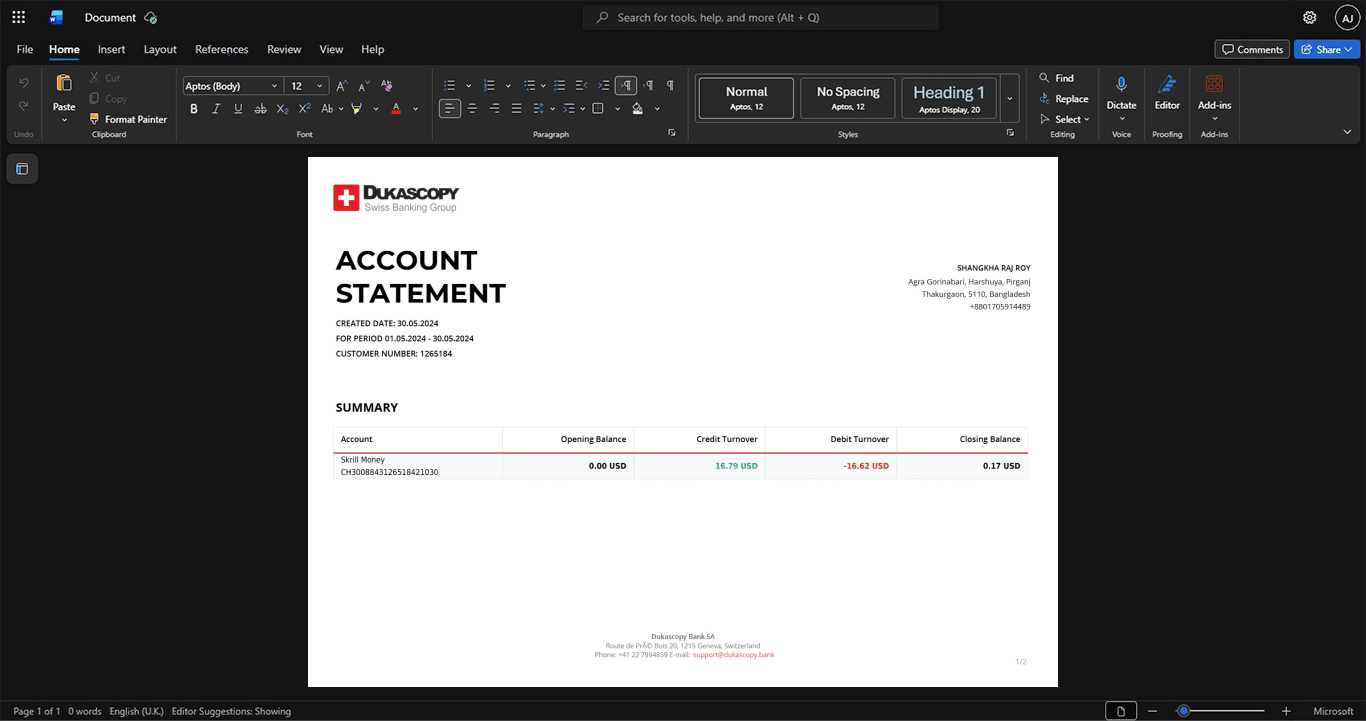
Task: Apply the Heading 1 style
Action: 949,98
